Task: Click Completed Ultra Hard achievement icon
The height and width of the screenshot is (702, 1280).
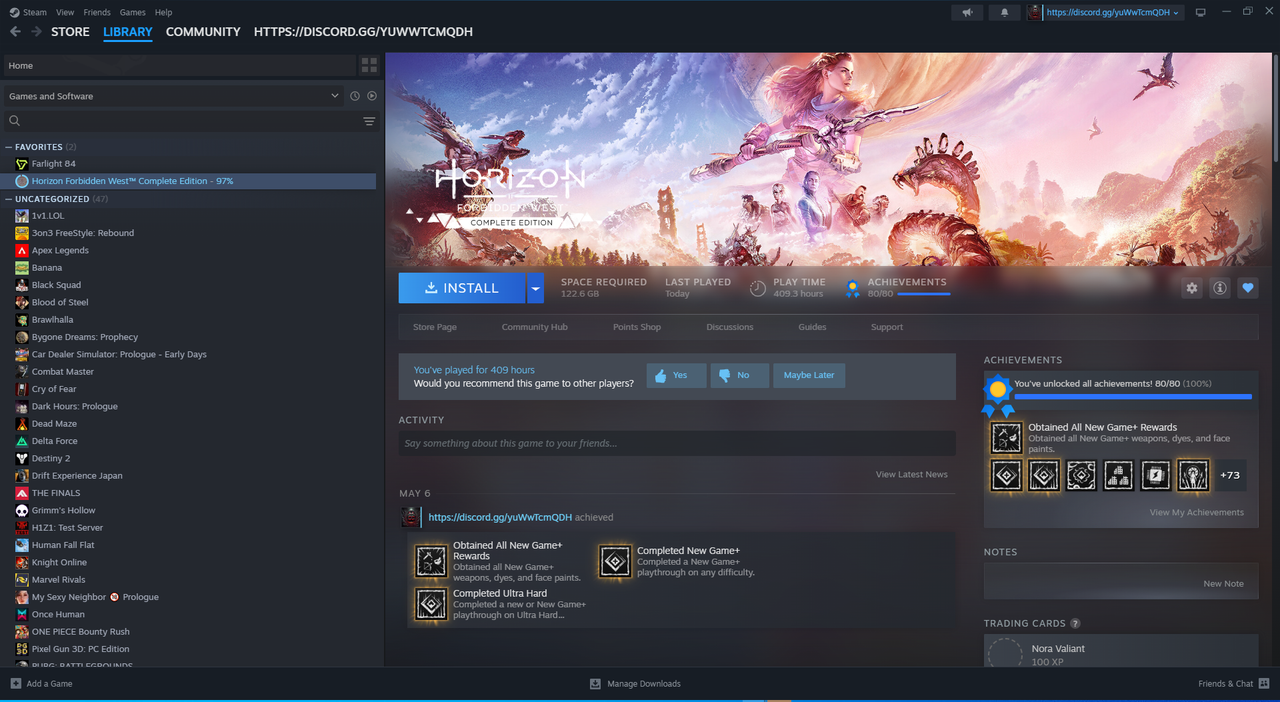Action: [x=431, y=604]
